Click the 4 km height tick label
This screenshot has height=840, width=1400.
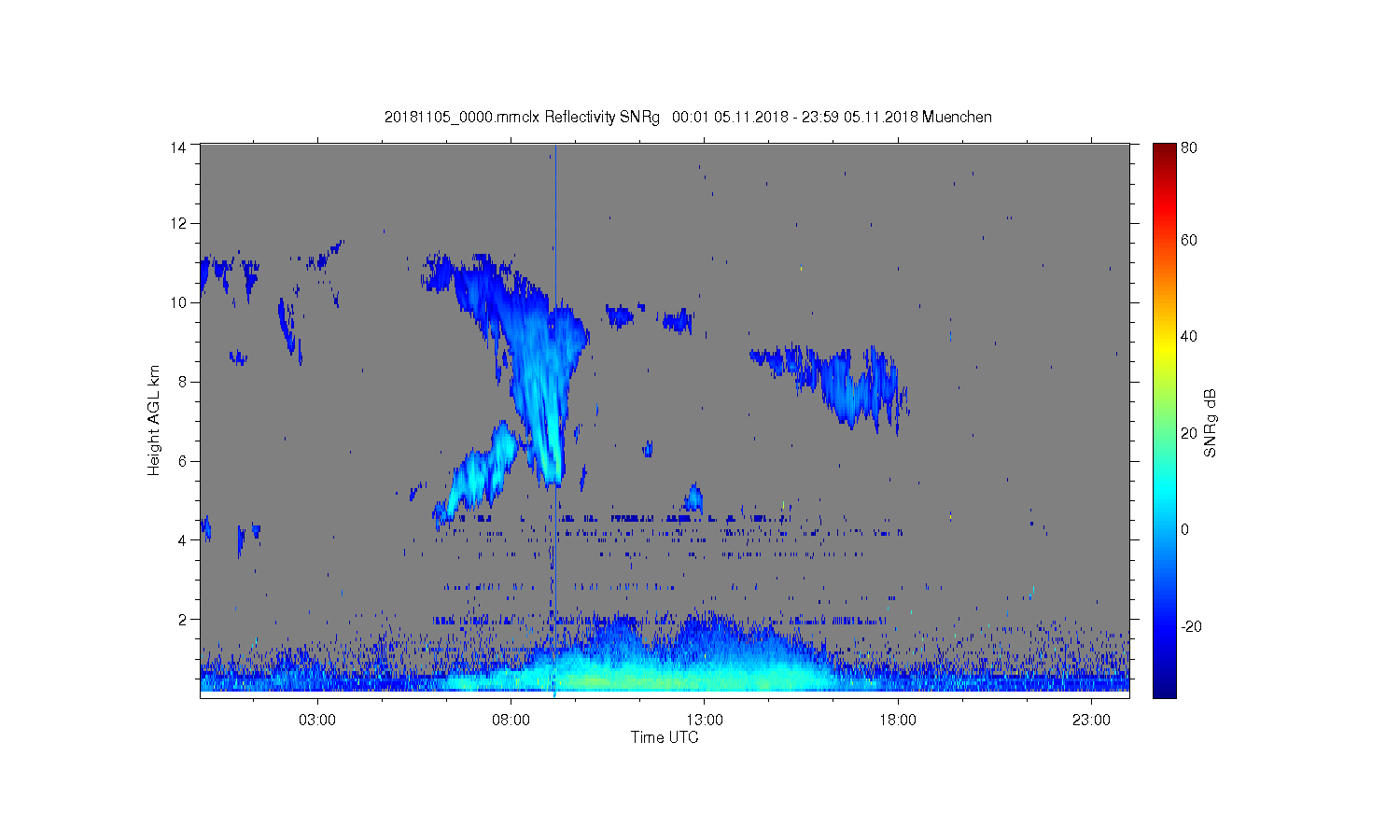(183, 540)
